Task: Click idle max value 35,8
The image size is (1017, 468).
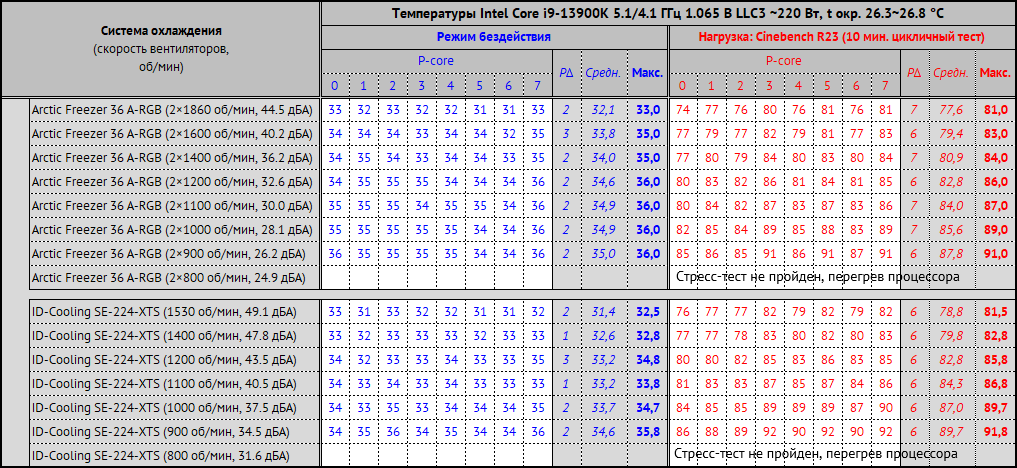Action: tap(647, 432)
